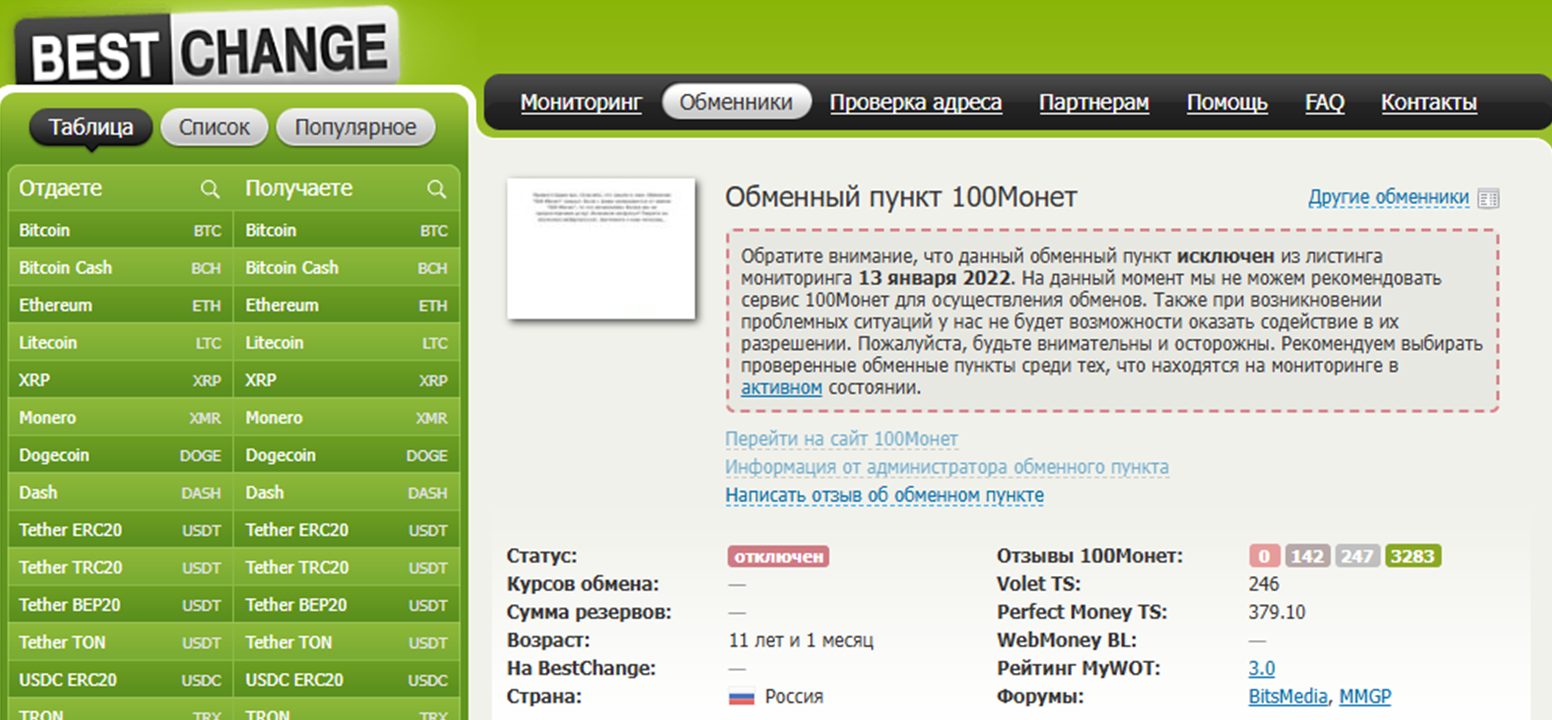Click Перейти на сайт 100Монет link
The height and width of the screenshot is (720, 1552).
point(841,439)
